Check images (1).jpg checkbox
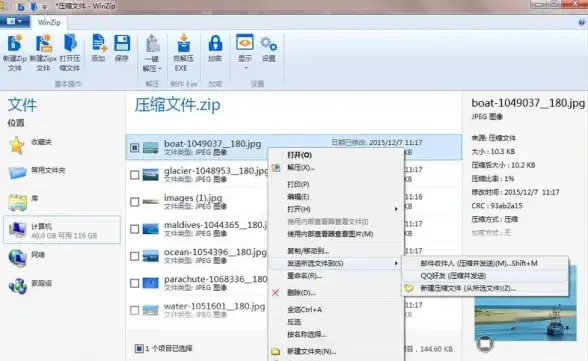588x361 pixels. click(x=135, y=202)
